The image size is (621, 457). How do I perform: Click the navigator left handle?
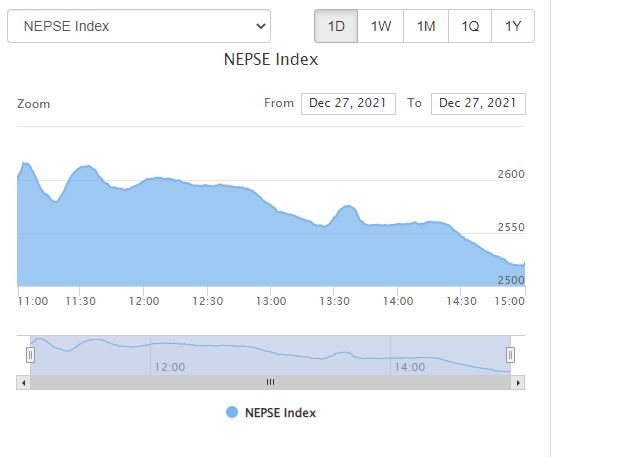coord(30,355)
